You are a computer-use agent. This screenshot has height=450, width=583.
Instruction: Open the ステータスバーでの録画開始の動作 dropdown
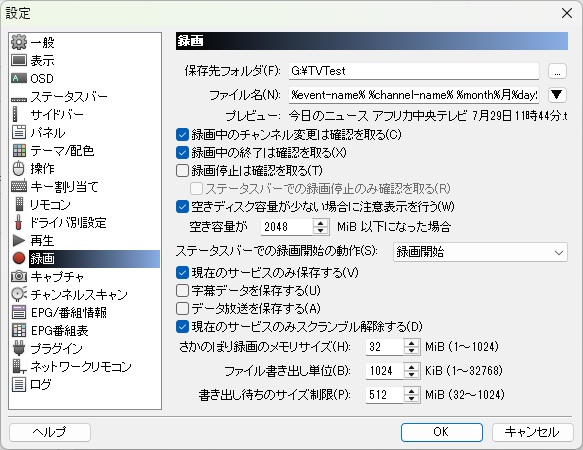pos(480,252)
